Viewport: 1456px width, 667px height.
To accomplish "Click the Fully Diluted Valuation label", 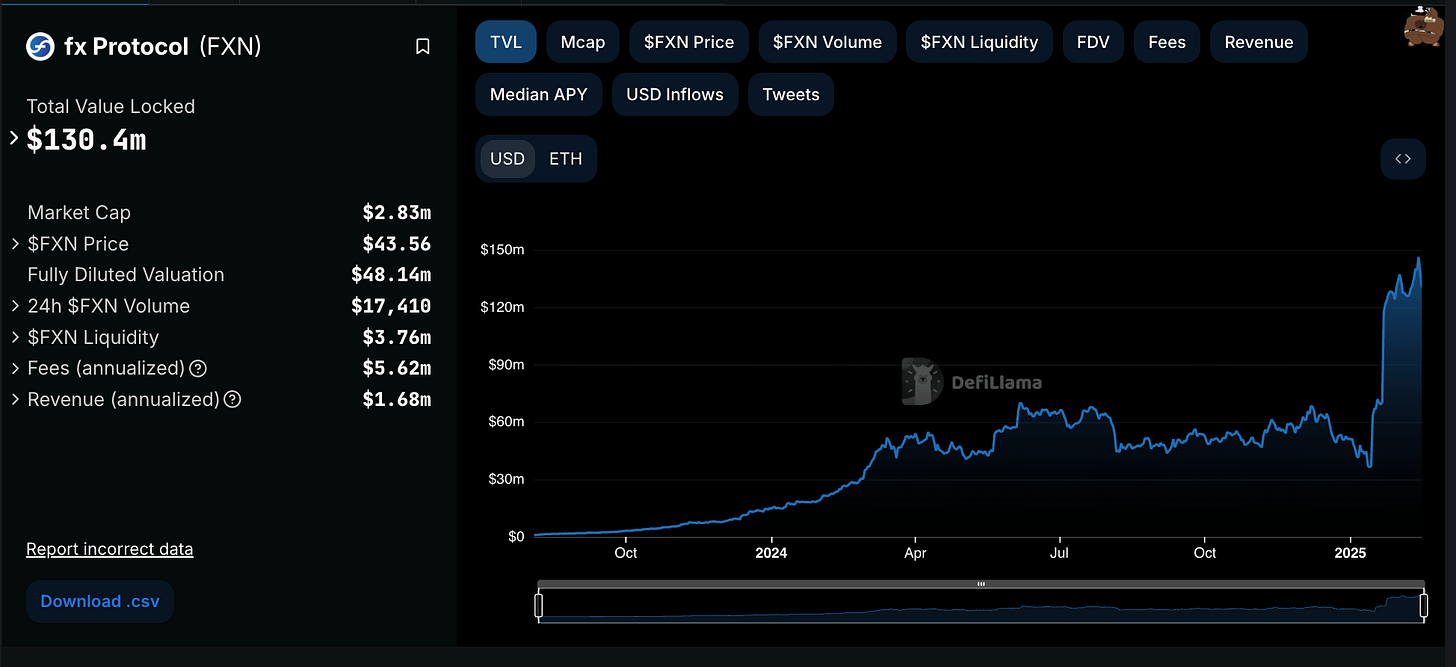I will (126, 275).
